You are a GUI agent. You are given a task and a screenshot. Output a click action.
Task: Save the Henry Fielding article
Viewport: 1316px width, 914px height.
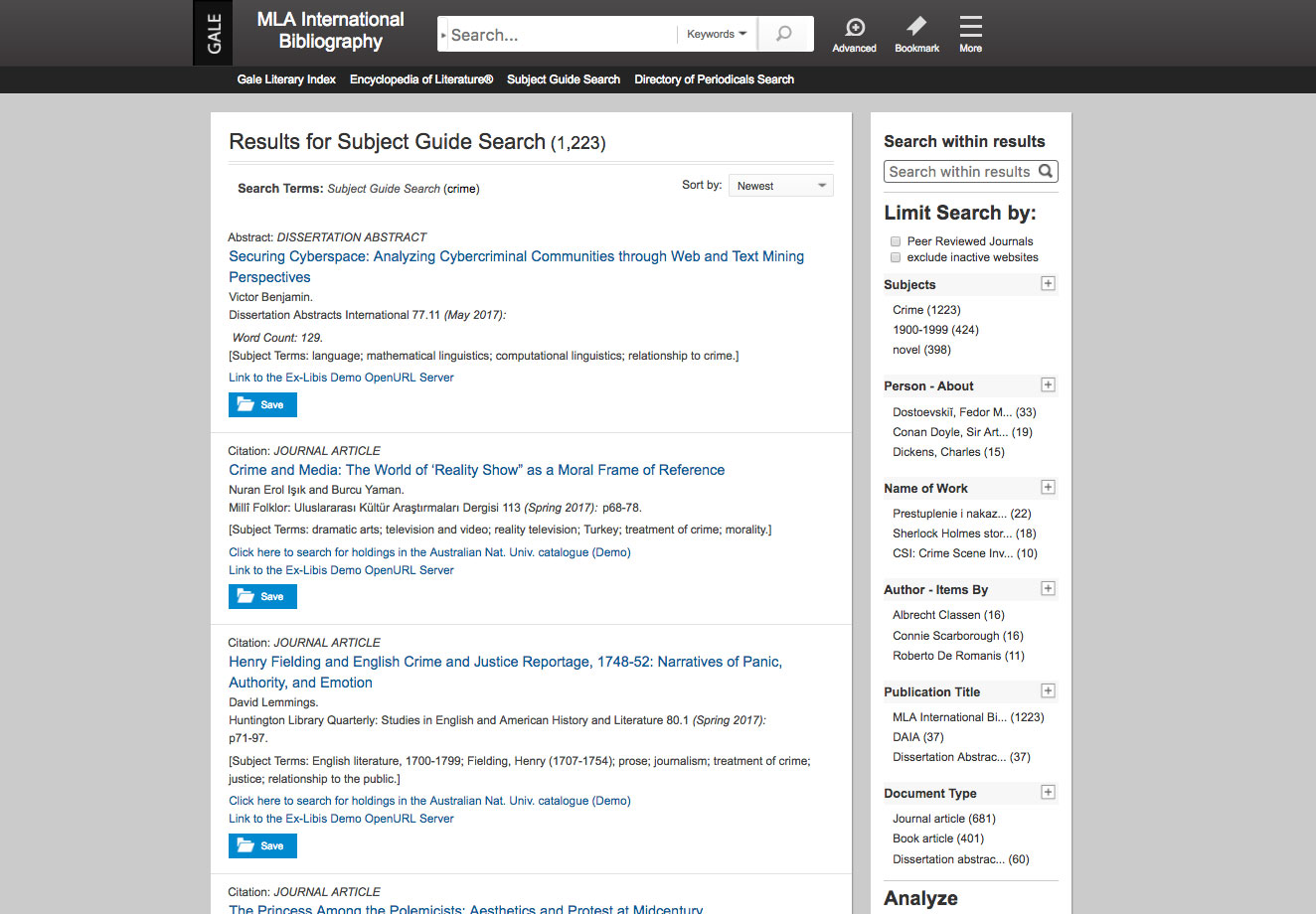coord(262,845)
